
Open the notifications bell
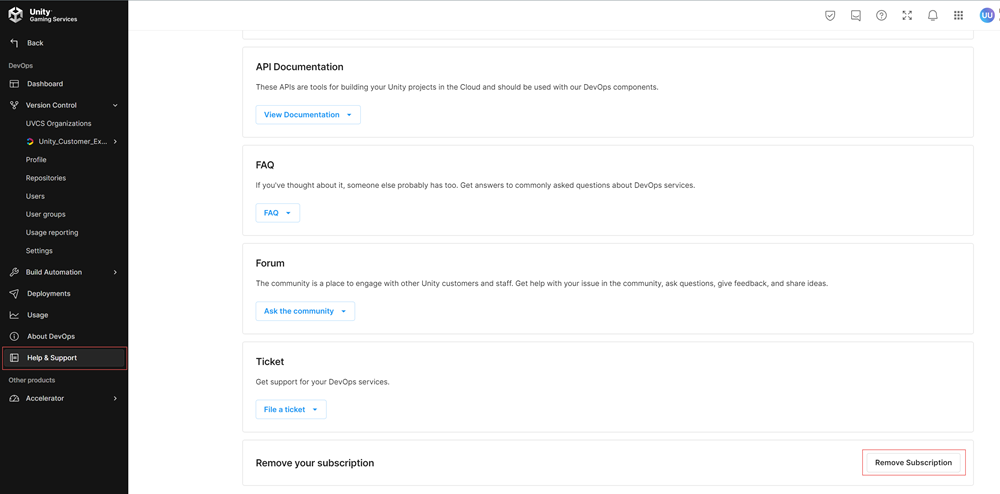click(933, 16)
